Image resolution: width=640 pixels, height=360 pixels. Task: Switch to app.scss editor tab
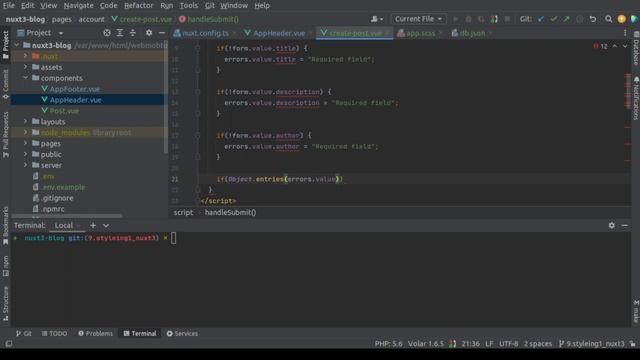pos(420,33)
